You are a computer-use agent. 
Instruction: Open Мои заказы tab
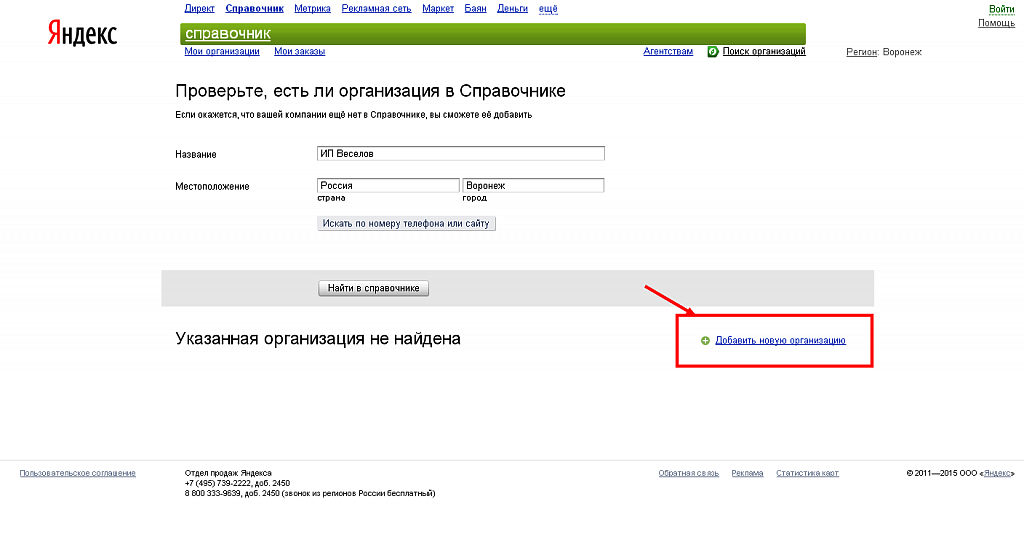[300, 52]
